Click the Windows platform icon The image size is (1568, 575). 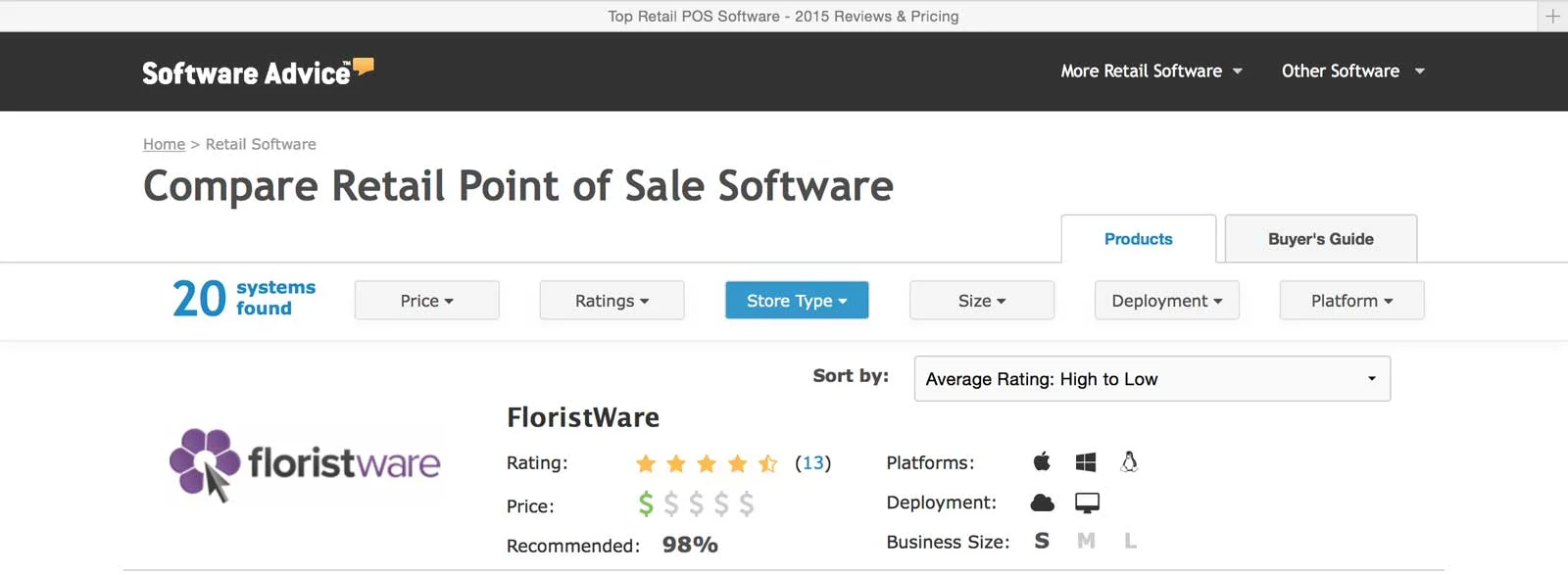pos(1086,462)
